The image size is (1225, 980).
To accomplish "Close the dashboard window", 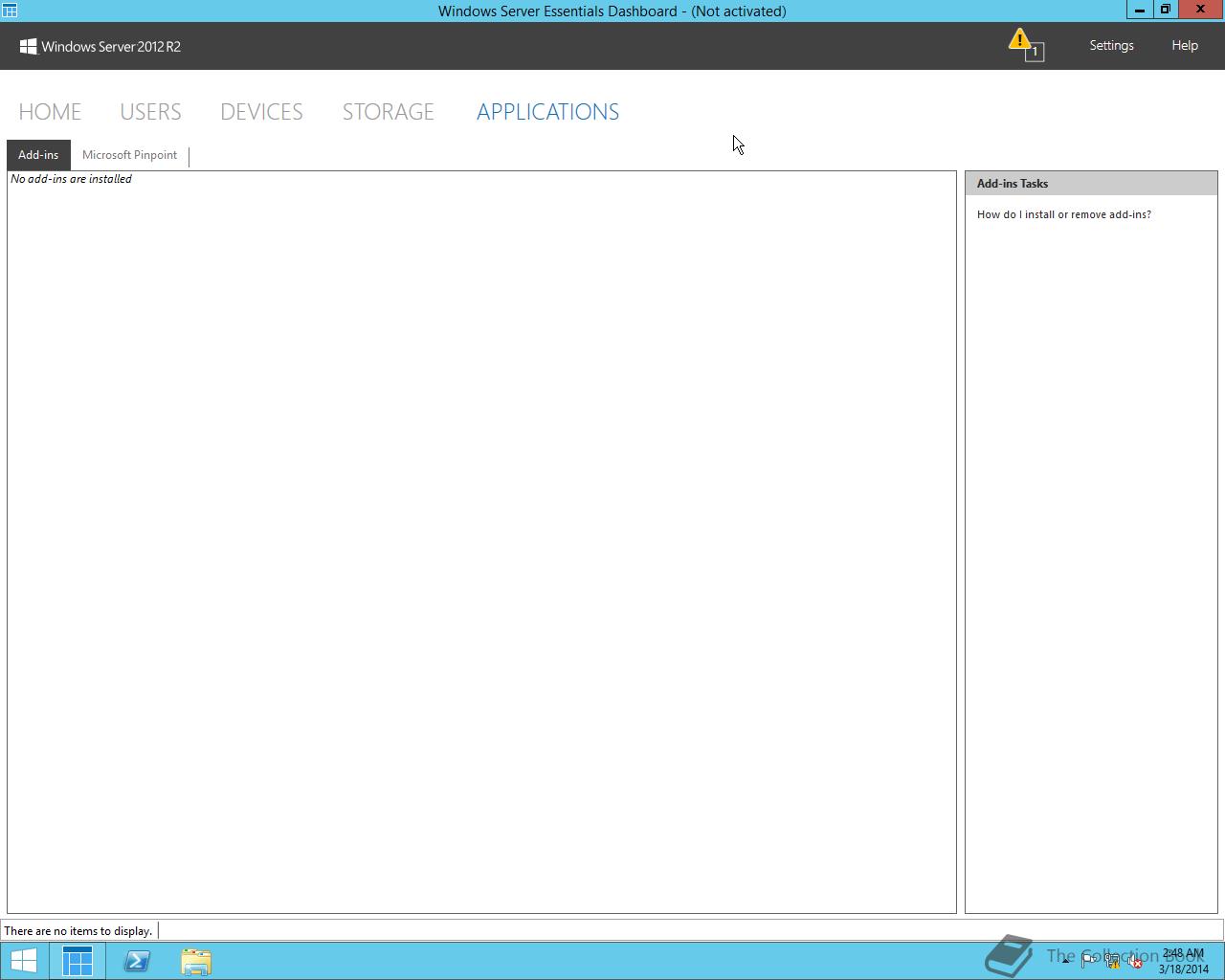I will coord(1200,10).
